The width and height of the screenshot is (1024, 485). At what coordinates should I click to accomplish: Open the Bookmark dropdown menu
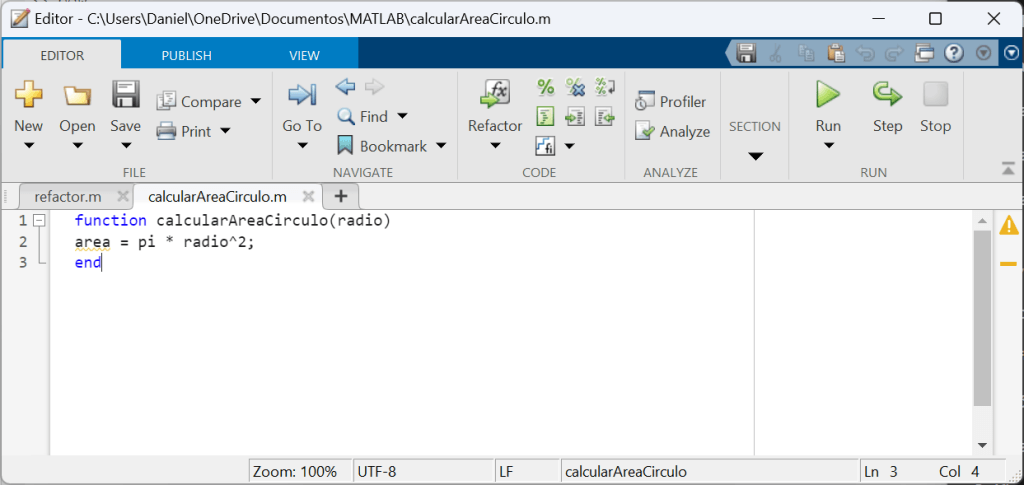[x=440, y=146]
